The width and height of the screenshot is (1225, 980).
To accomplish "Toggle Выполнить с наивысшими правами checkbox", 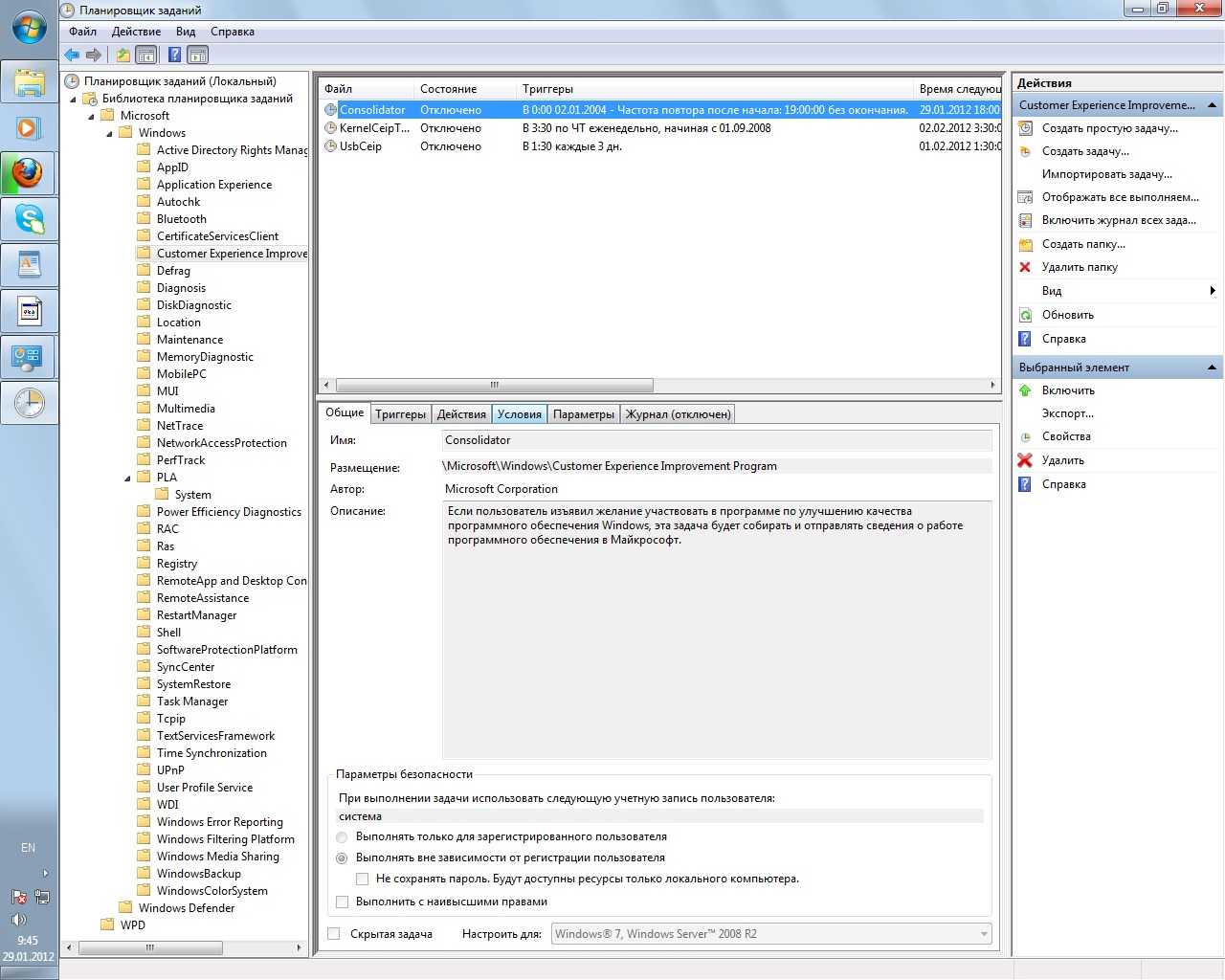I will coord(342,902).
